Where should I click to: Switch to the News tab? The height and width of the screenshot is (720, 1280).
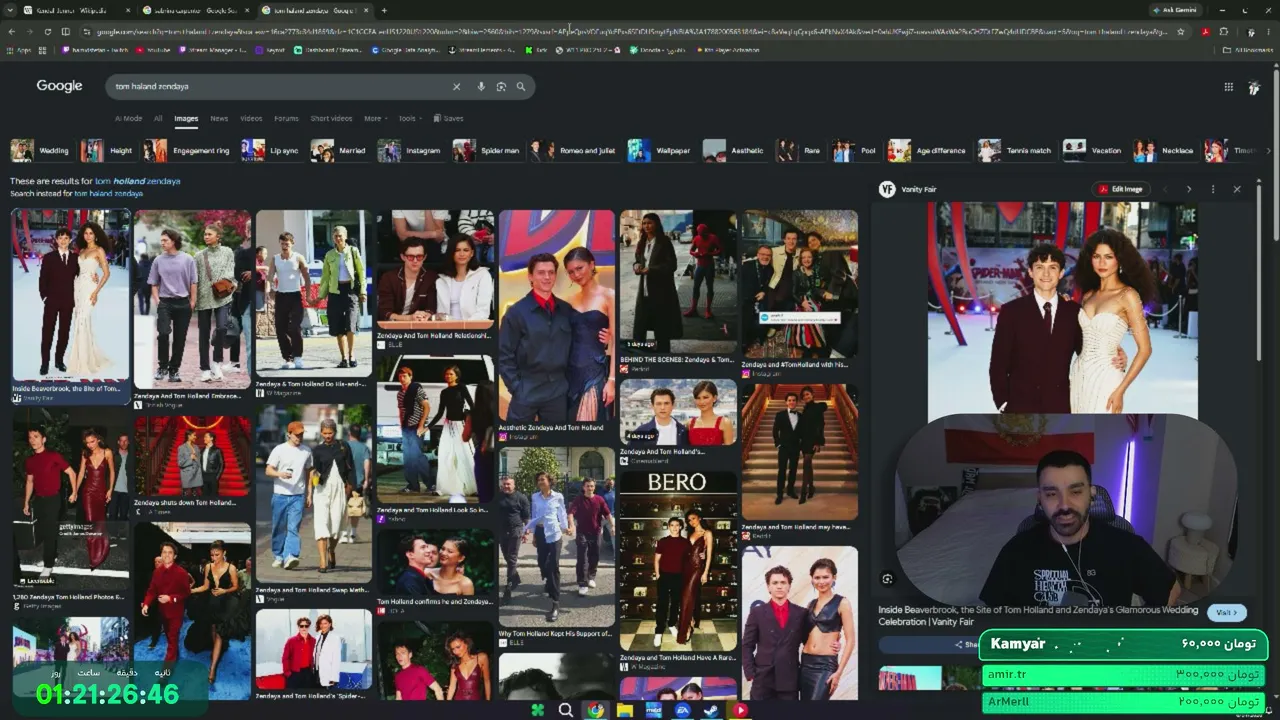(219, 118)
